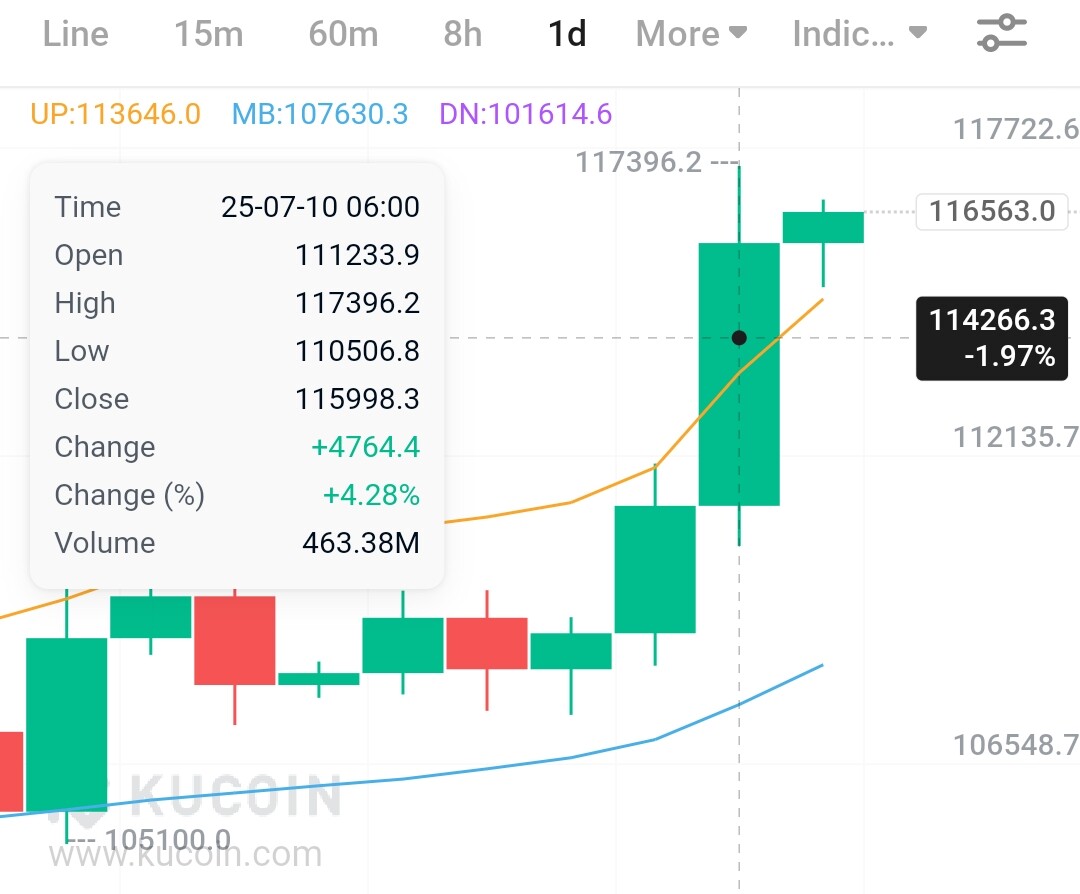Click the UP:113646.0 Bollinger label
Screen dimensions: 1080x894
click(116, 114)
